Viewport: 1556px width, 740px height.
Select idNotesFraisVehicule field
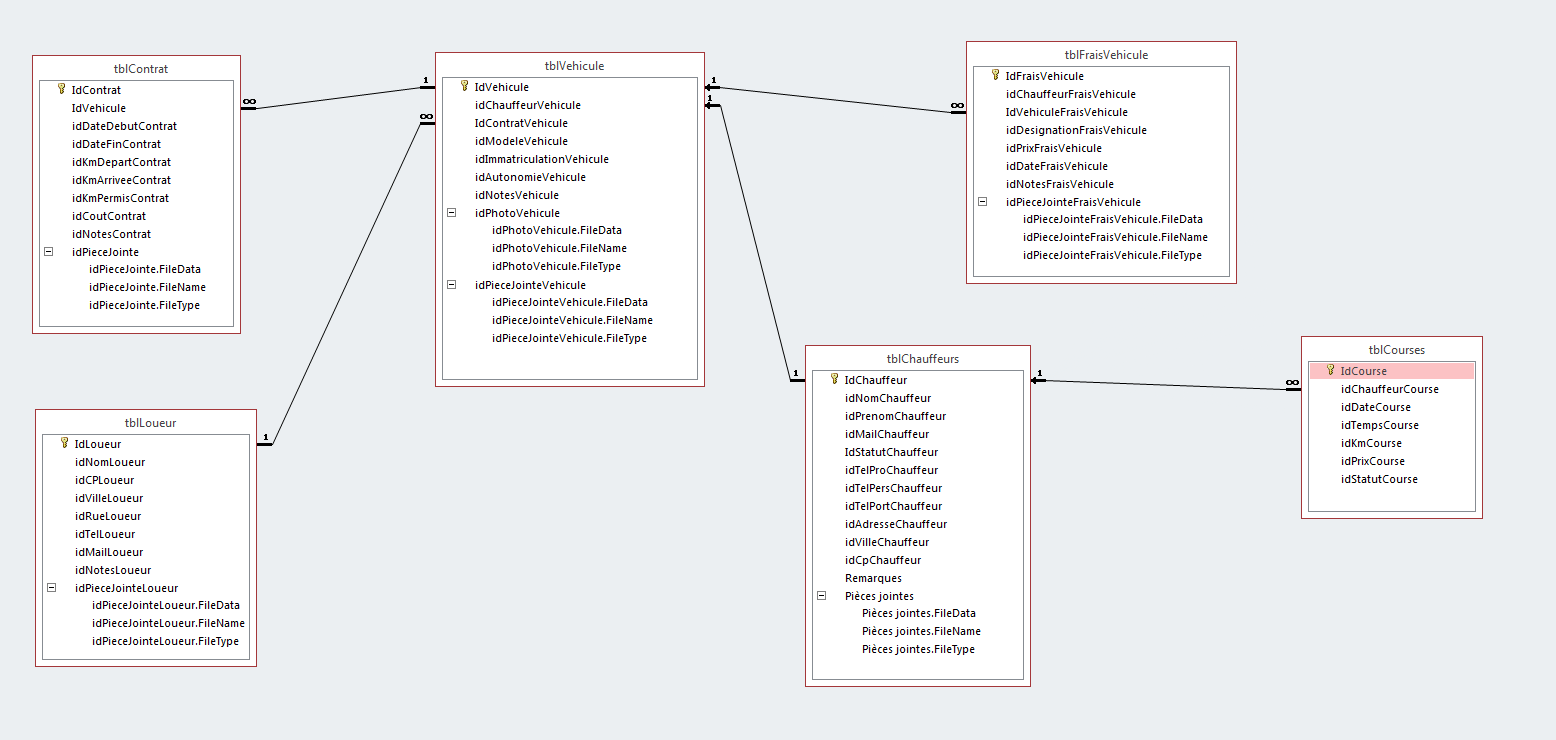pyautogui.click(x=1059, y=184)
